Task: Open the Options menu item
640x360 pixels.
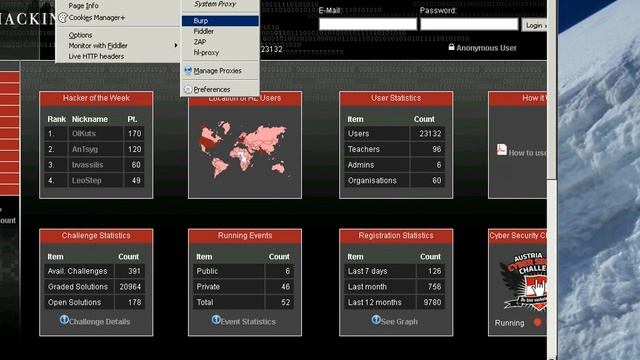Action: tap(80, 35)
